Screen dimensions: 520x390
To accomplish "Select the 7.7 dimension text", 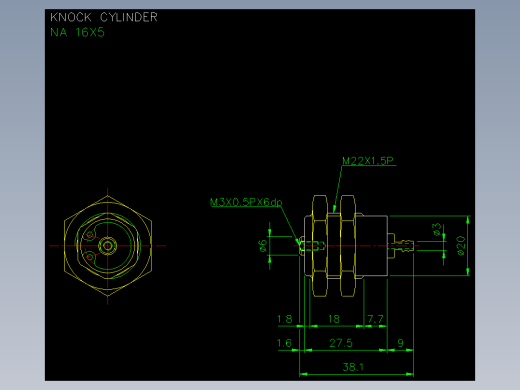I will [x=375, y=319].
